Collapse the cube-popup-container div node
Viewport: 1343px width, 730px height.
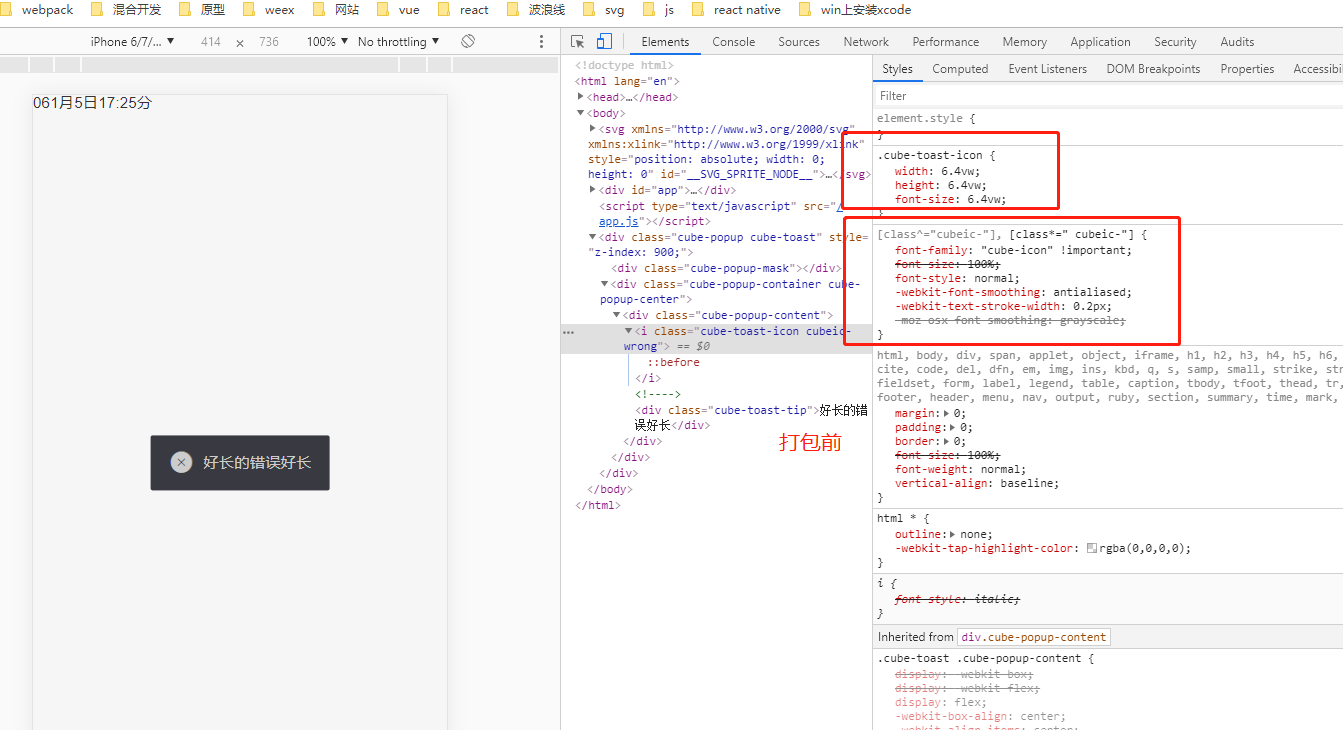[605, 284]
